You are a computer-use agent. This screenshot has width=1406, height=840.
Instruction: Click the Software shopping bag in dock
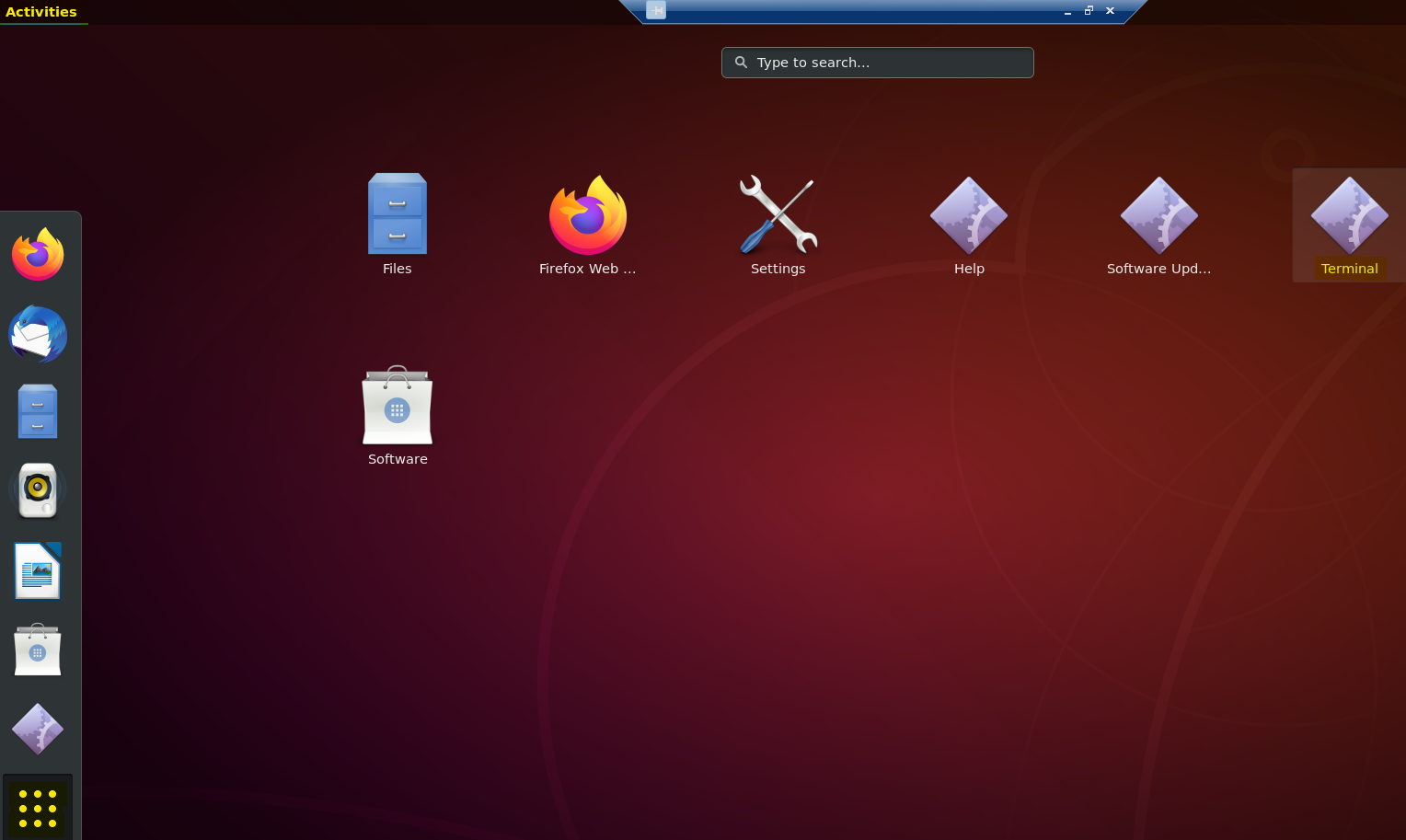38,650
